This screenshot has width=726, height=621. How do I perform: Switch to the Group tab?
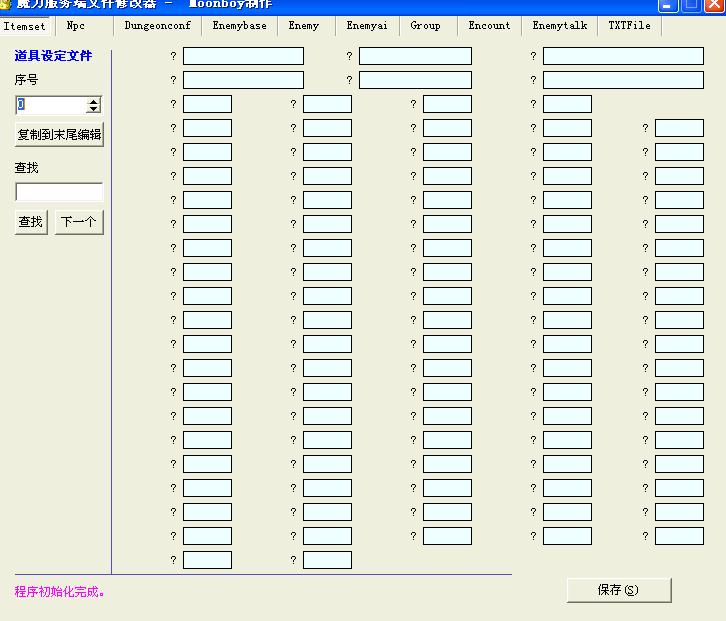point(425,26)
